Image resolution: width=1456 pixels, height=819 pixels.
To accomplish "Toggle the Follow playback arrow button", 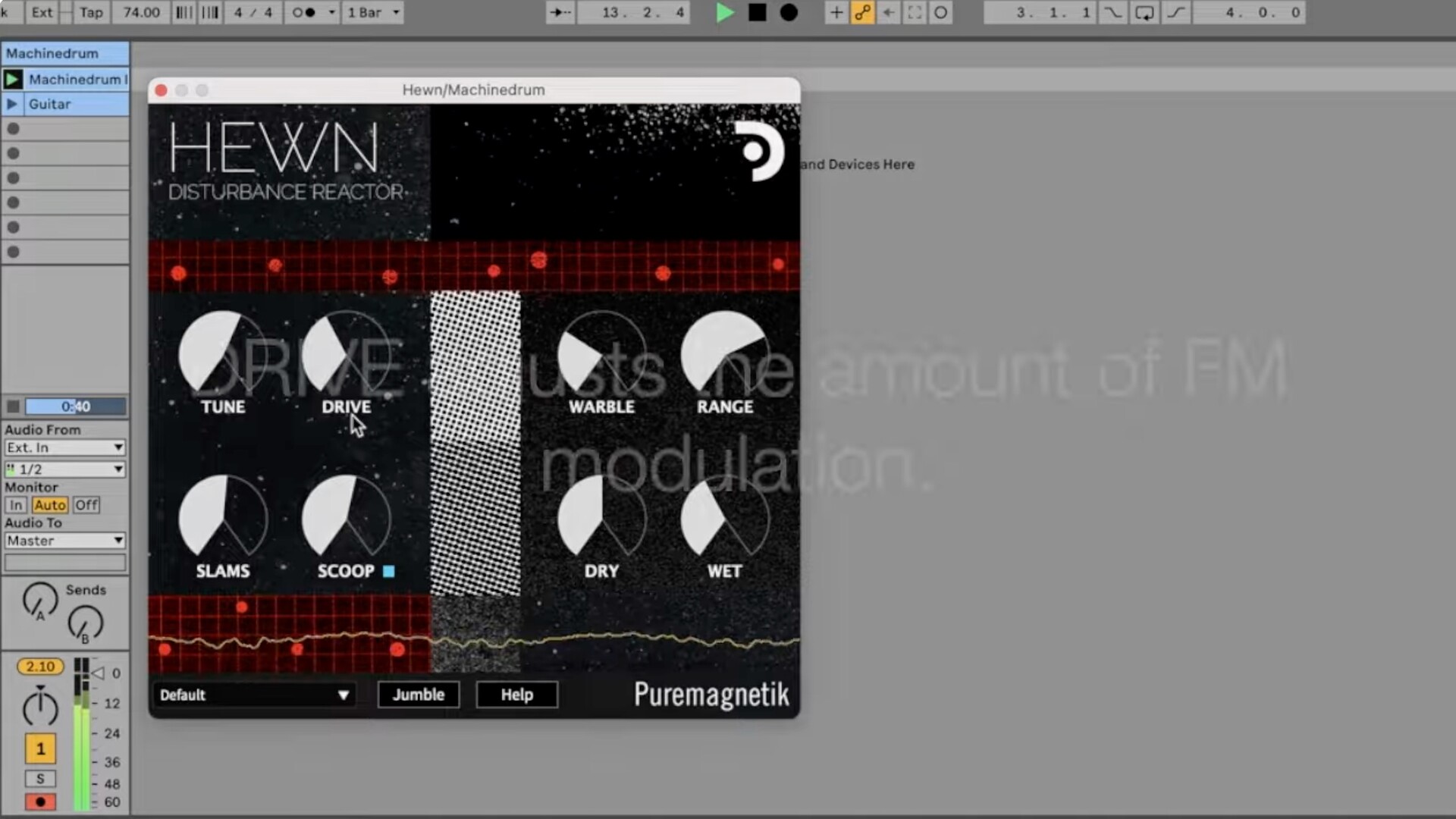I will (560, 12).
